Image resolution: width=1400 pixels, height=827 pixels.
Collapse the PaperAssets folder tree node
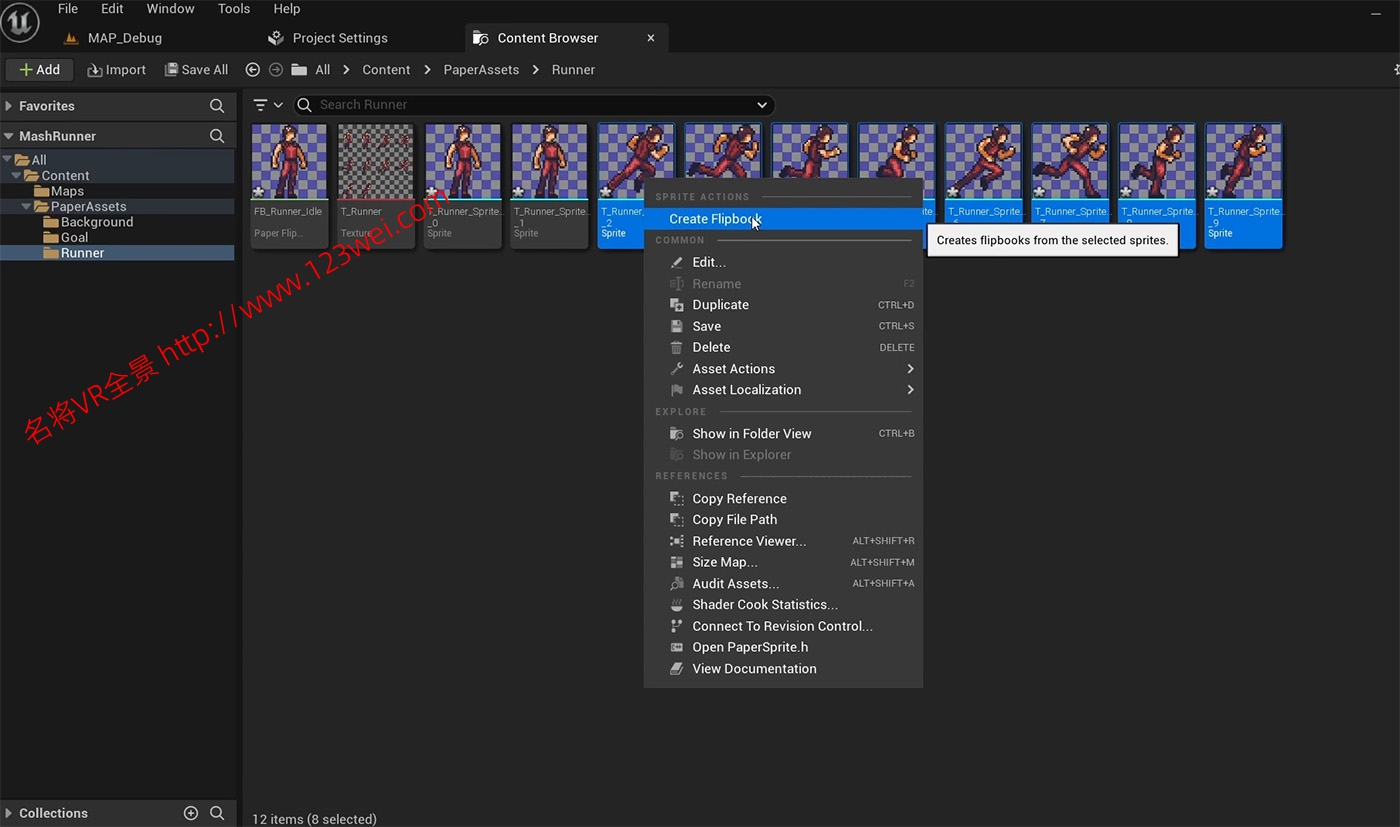27,207
